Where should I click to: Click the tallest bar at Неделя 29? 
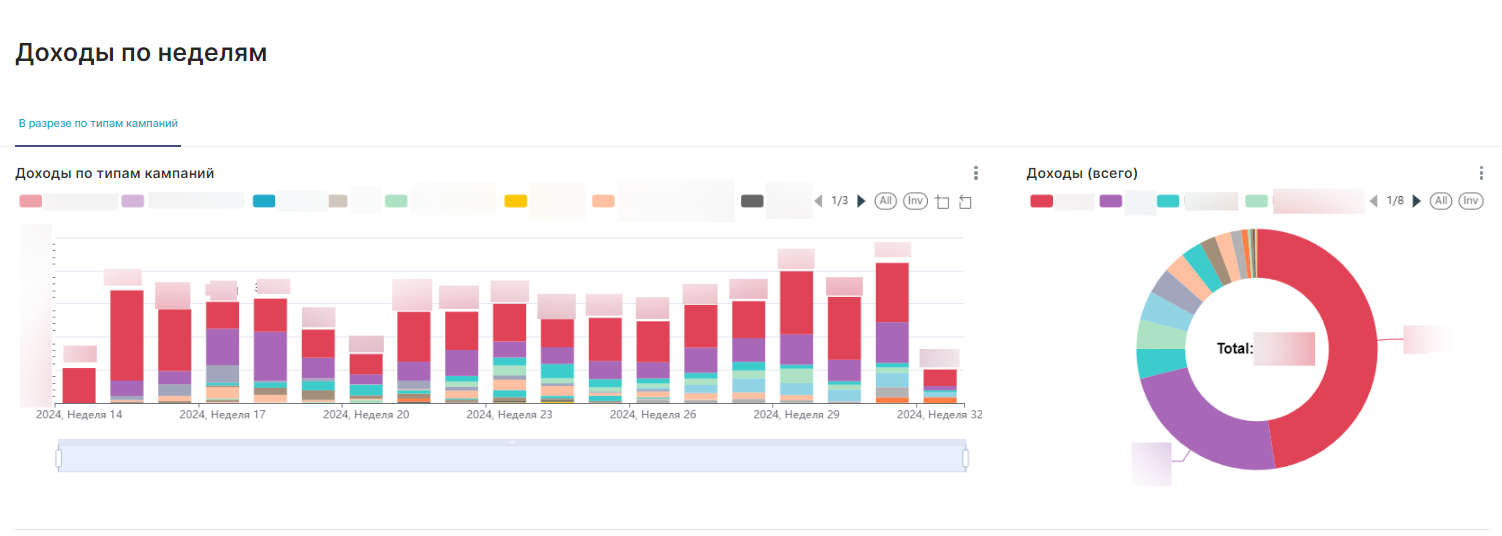tap(796, 336)
